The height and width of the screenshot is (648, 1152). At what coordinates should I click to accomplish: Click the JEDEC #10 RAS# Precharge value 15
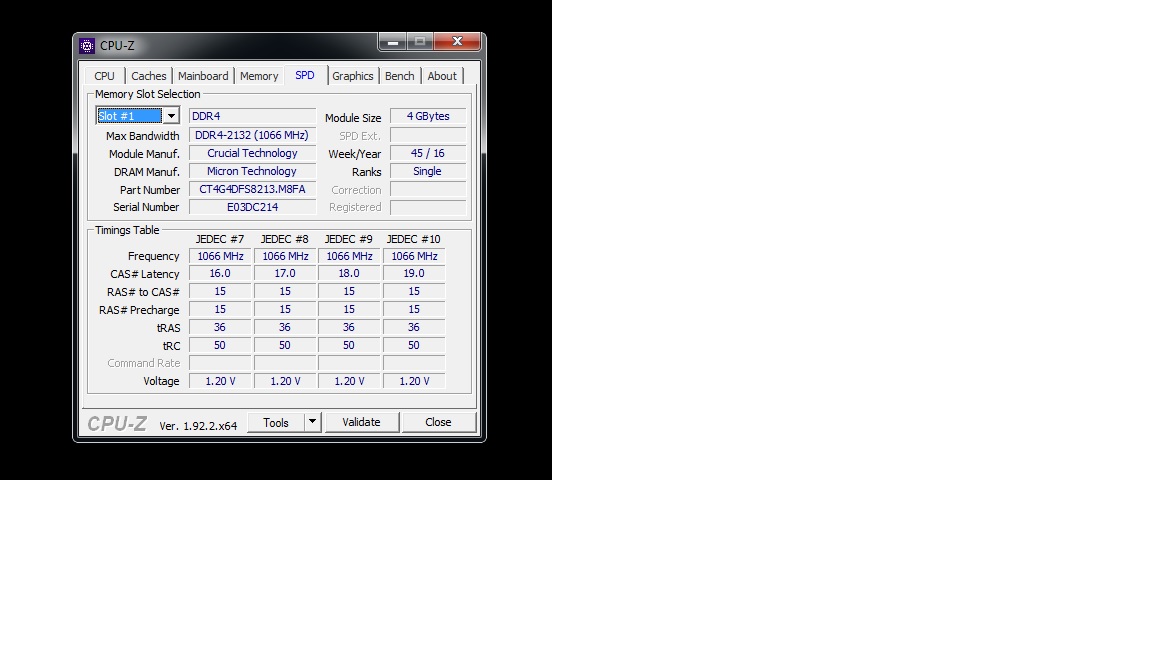tap(414, 309)
